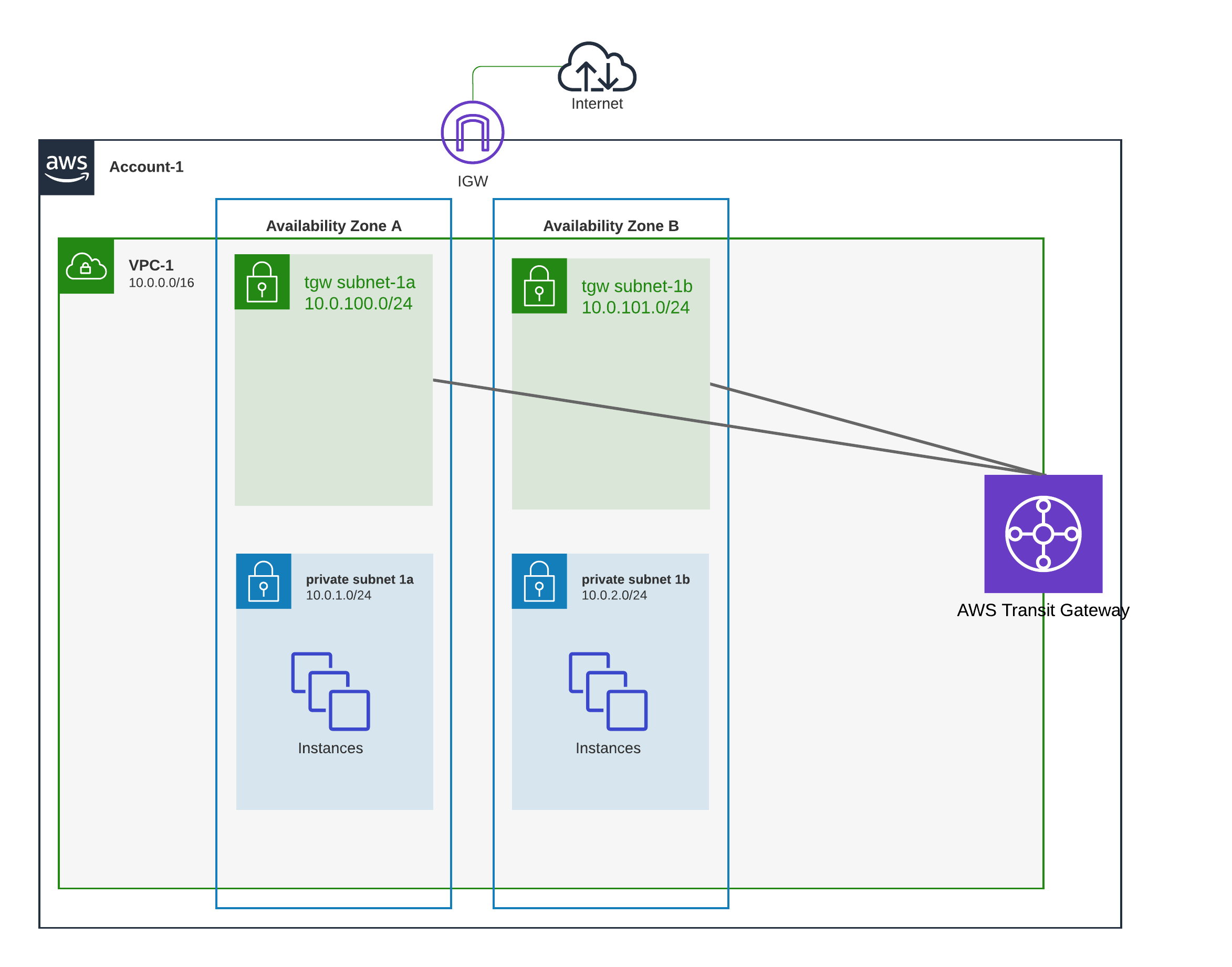Click the tgw subnet-1b lock icon

[539, 286]
